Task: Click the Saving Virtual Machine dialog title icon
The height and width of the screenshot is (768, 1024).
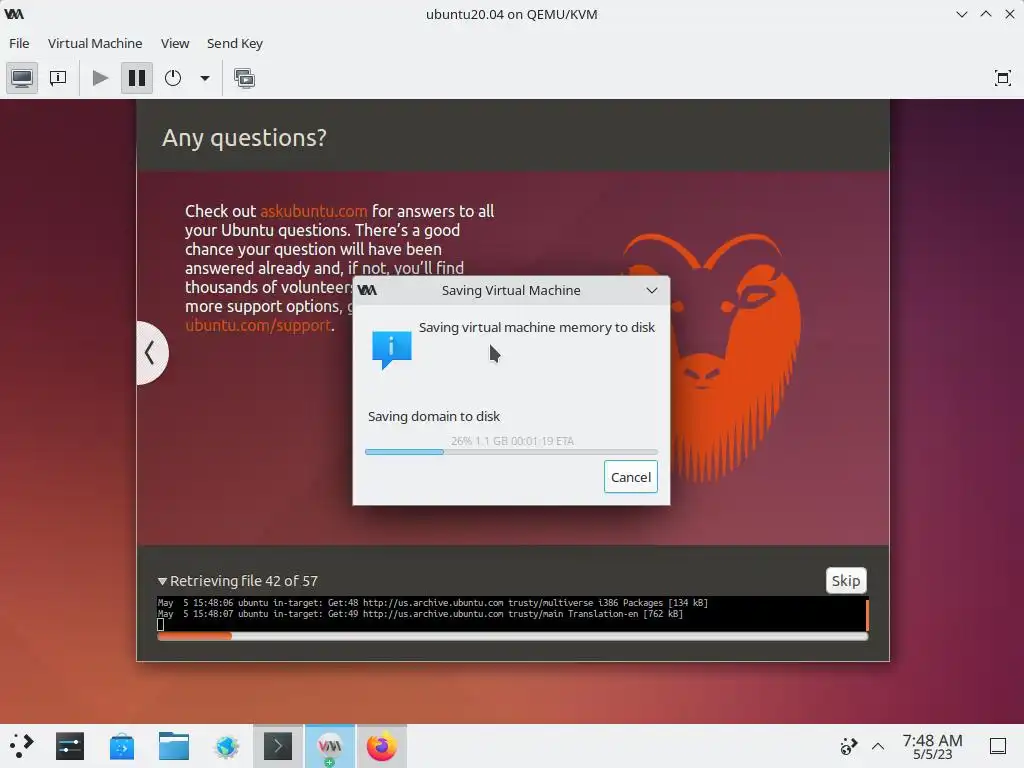Action: tap(367, 291)
